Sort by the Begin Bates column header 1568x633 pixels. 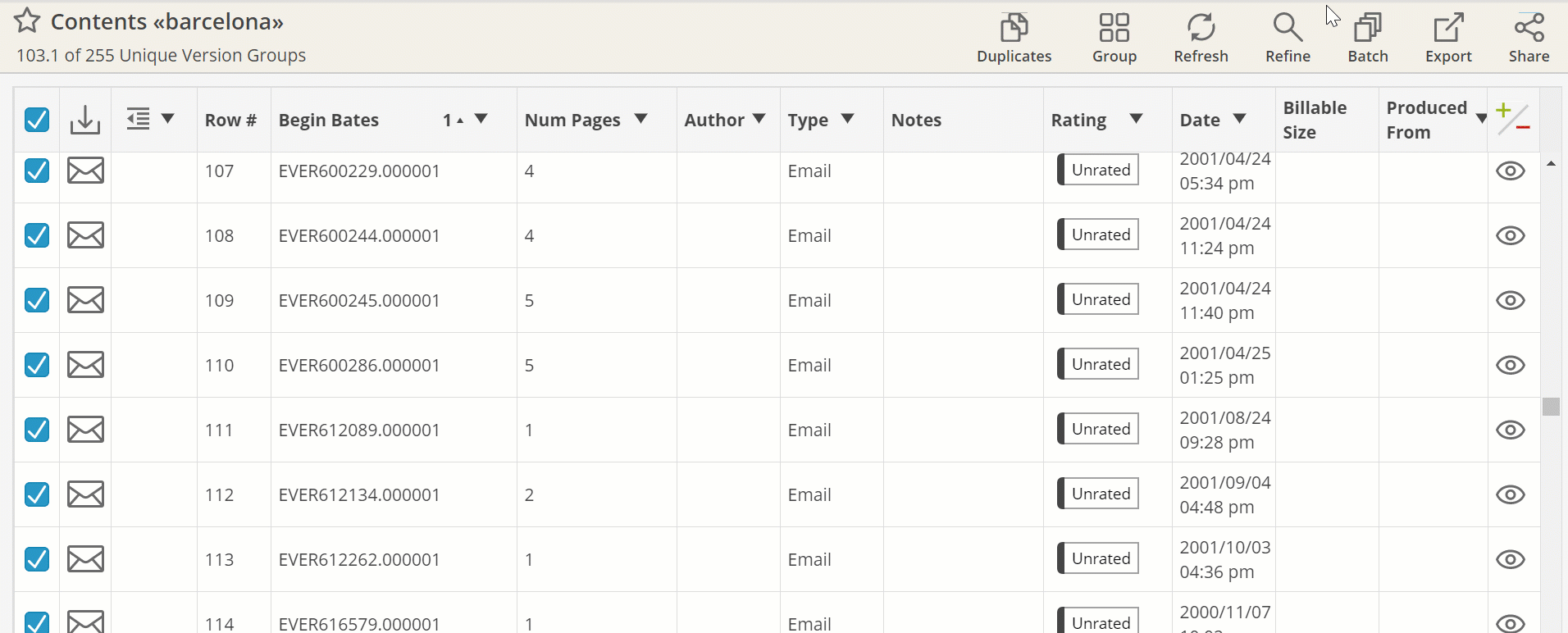(329, 120)
